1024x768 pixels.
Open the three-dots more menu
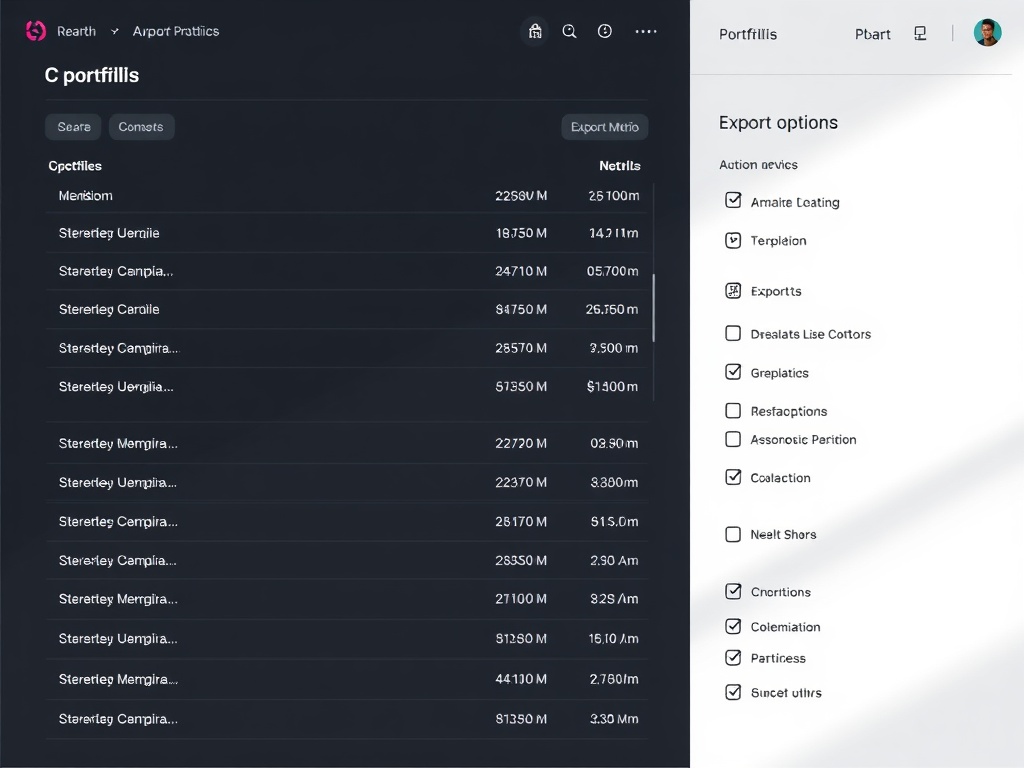coord(646,32)
